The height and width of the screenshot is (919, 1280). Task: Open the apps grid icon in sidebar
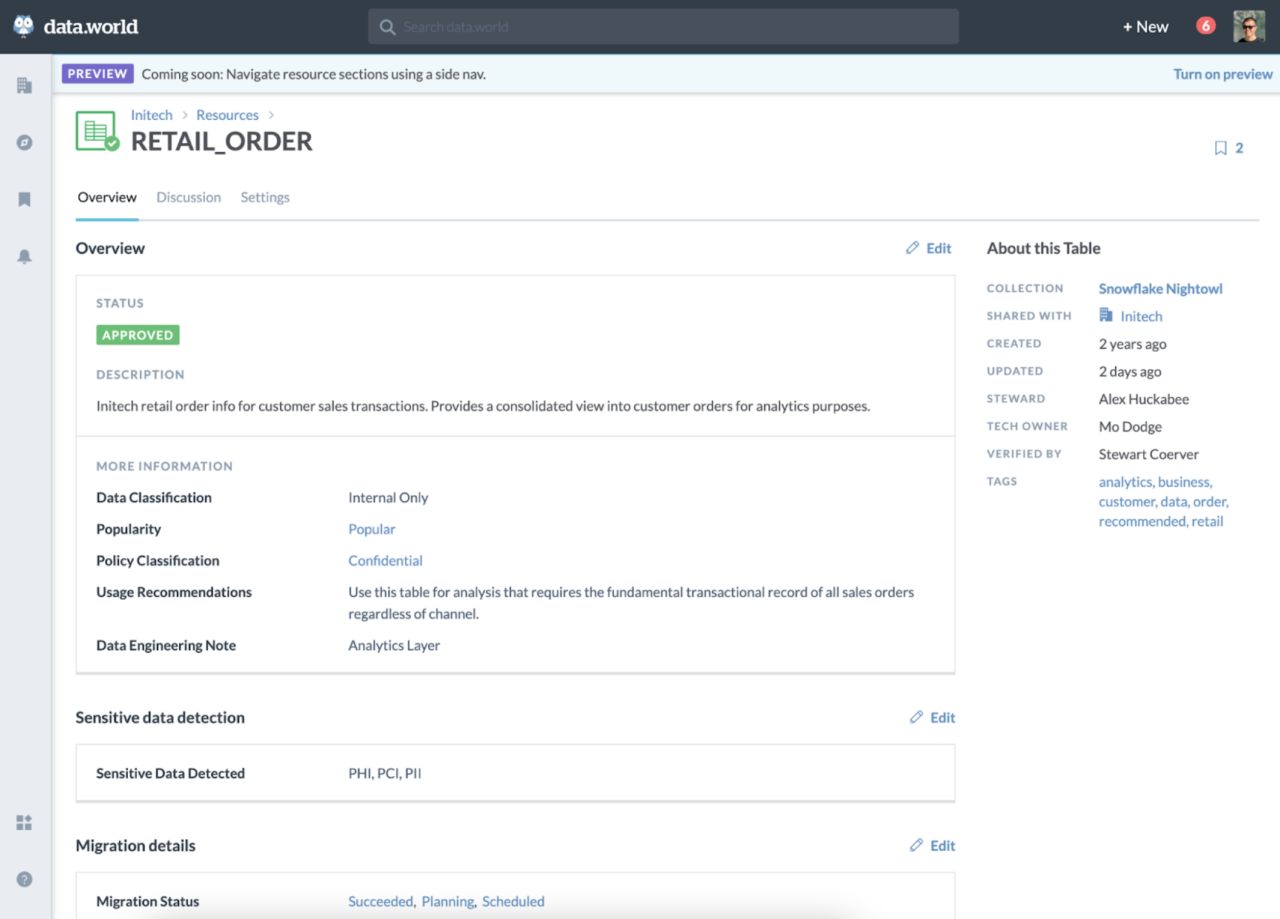click(x=25, y=823)
